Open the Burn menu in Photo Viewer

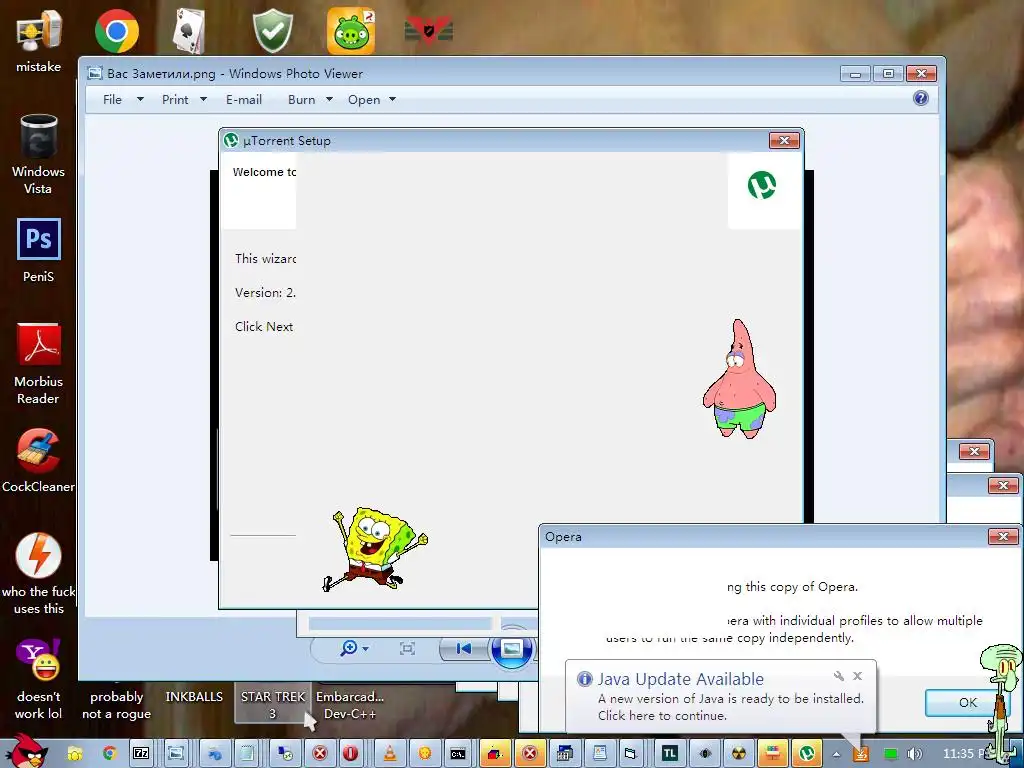pyautogui.click(x=310, y=99)
